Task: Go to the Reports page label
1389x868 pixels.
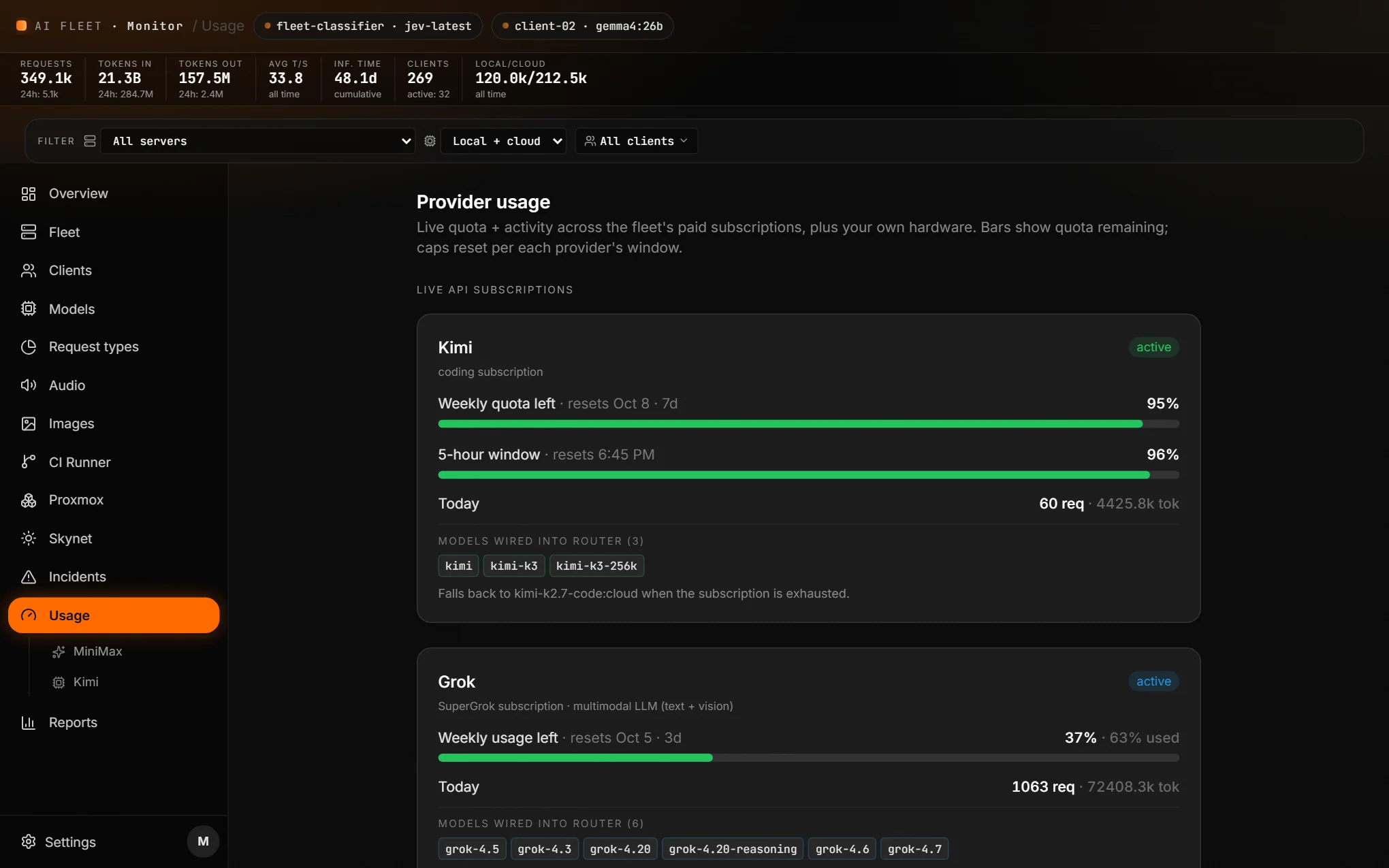Action: click(73, 722)
